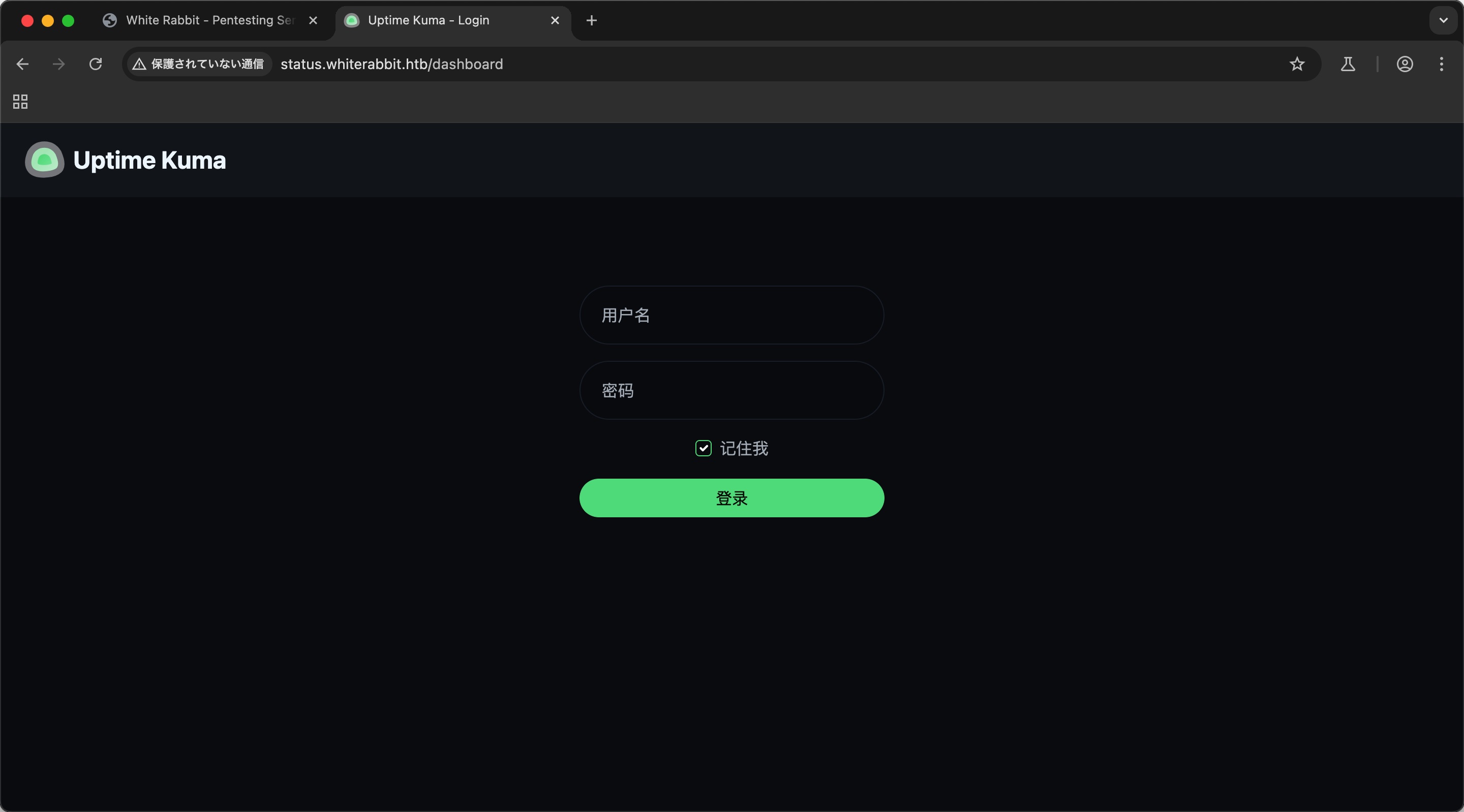
Task: Expand the tab search chevron dropdown
Action: point(1443,20)
